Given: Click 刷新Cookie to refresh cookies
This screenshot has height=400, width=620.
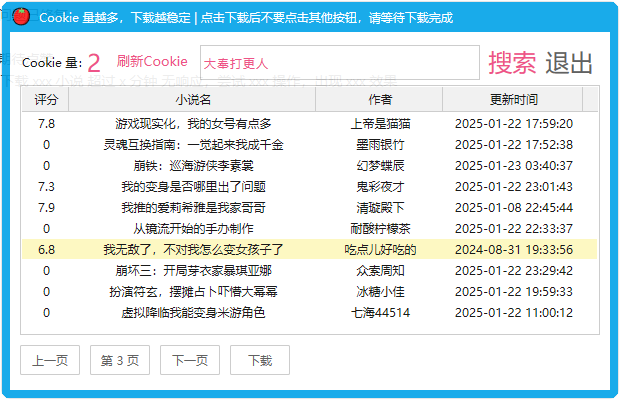Looking at the screenshot, I should pyautogui.click(x=152, y=61).
